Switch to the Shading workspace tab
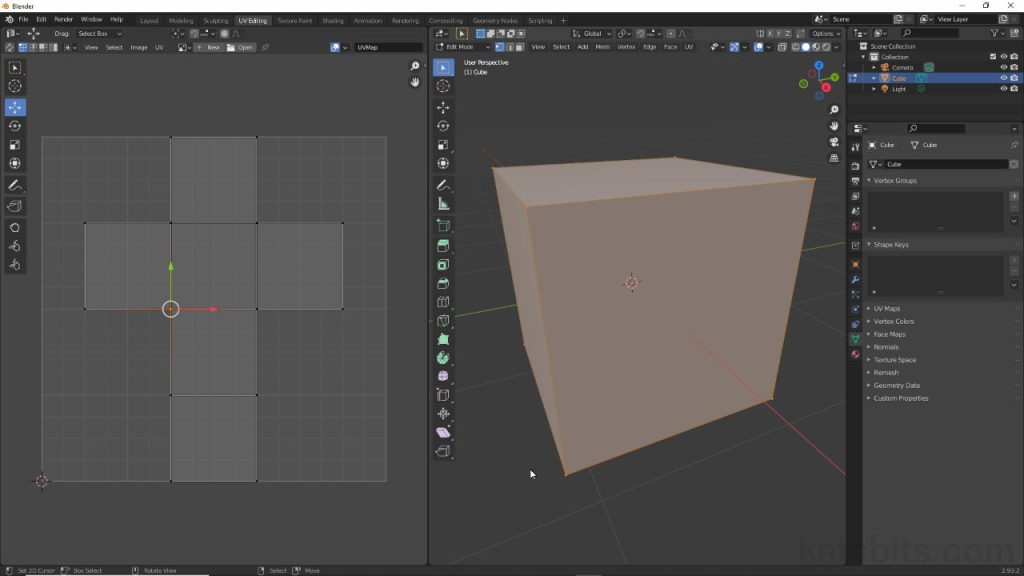Viewport: 1024px width, 576px height. point(332,19)
